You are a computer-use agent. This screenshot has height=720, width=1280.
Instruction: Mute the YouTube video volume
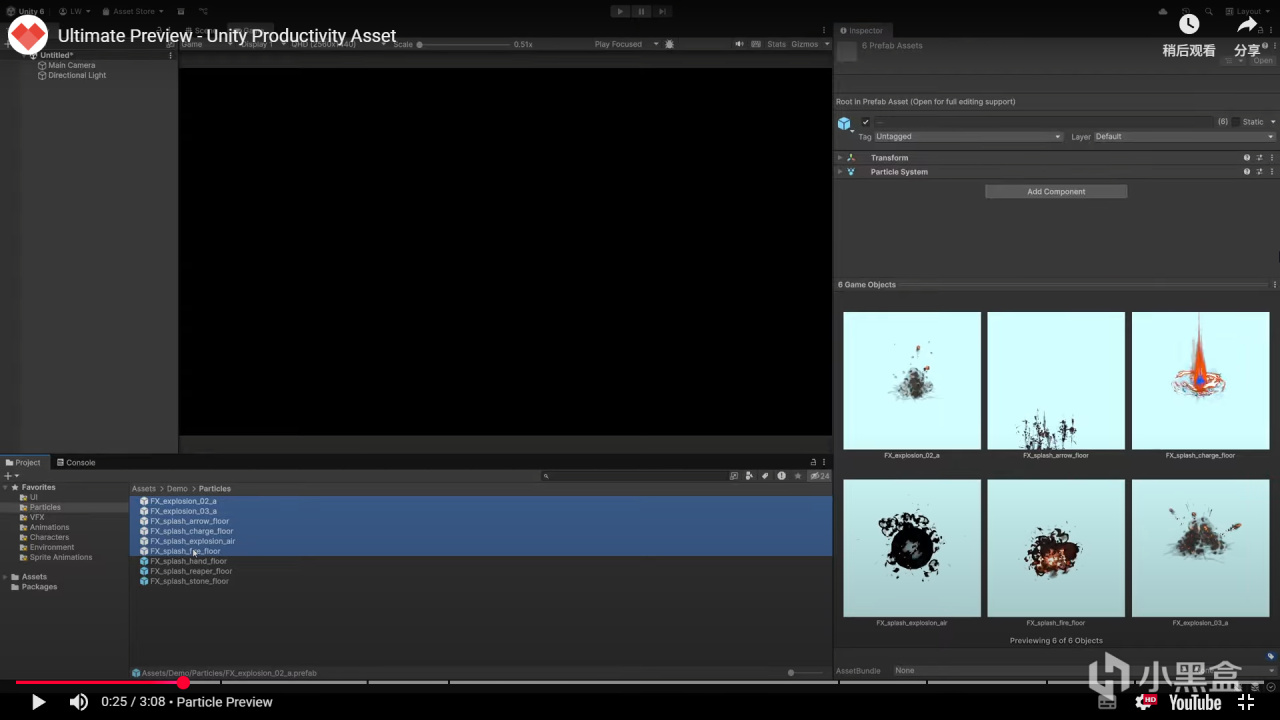(x=78, y=702)
